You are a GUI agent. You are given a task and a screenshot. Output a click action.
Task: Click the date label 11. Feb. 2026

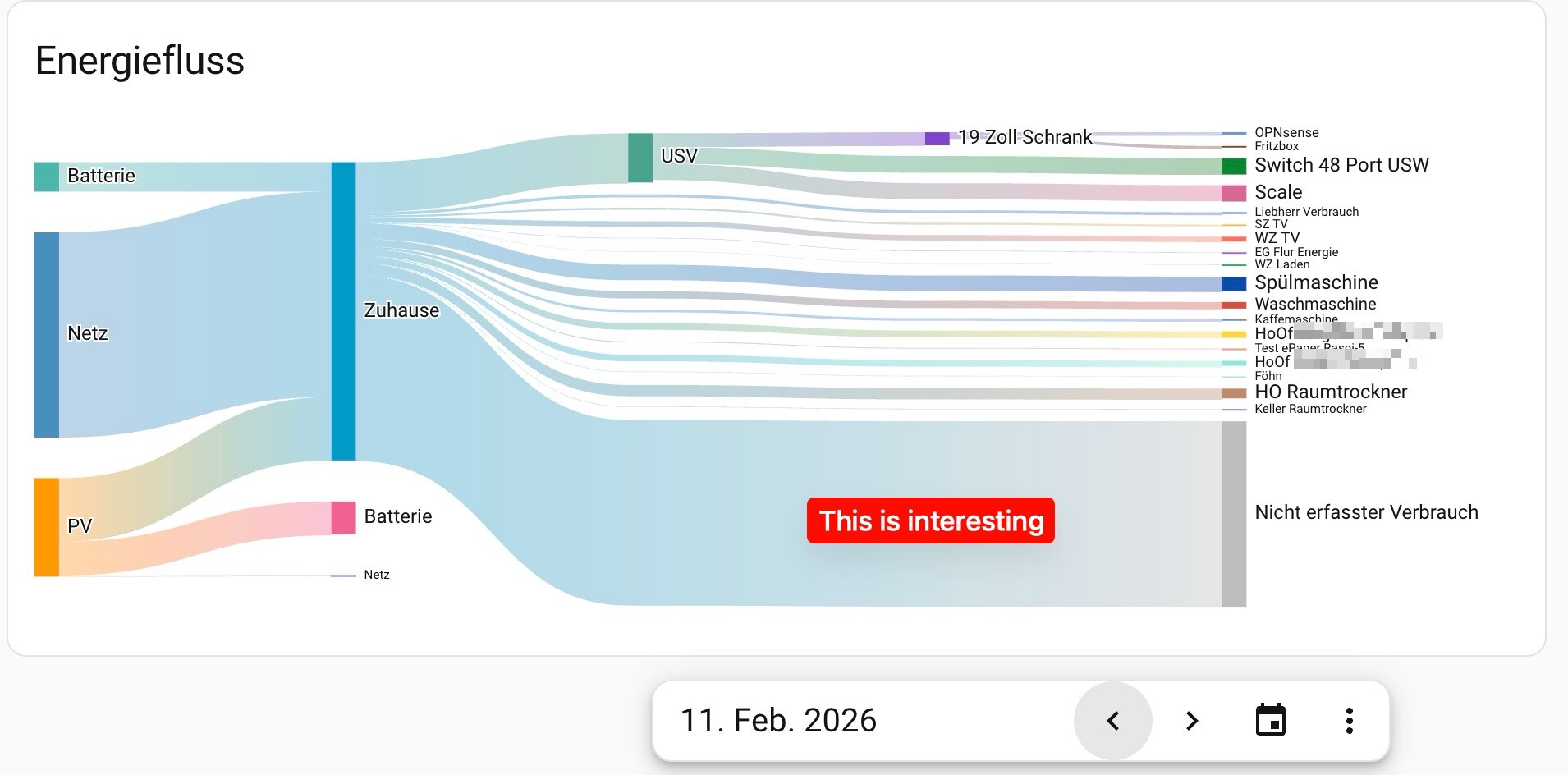[778, 721]
